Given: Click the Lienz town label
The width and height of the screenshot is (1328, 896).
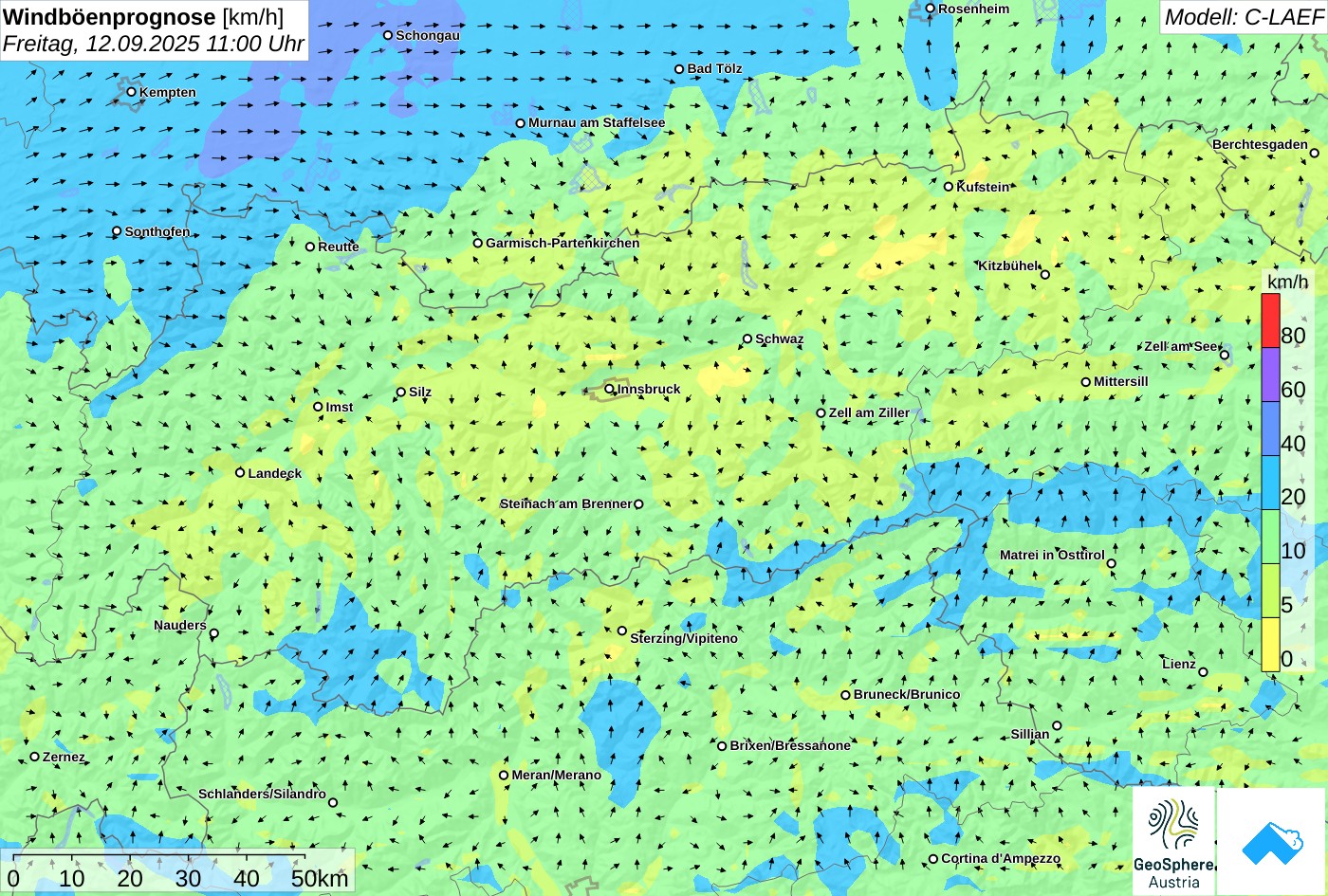Looking at the screenshot, I should point(1179,664).
